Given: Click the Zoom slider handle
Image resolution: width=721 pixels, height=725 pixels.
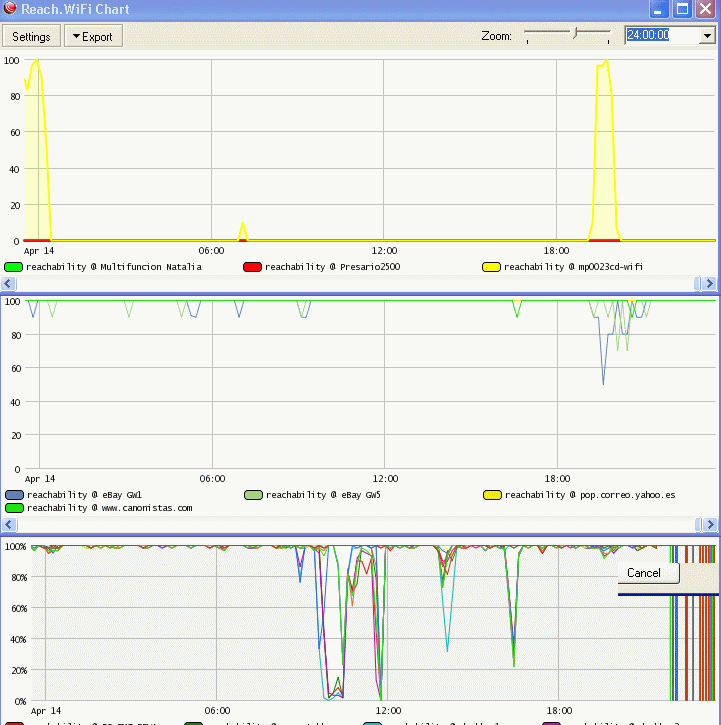Looking at the screenshot, I should [575, 33].
